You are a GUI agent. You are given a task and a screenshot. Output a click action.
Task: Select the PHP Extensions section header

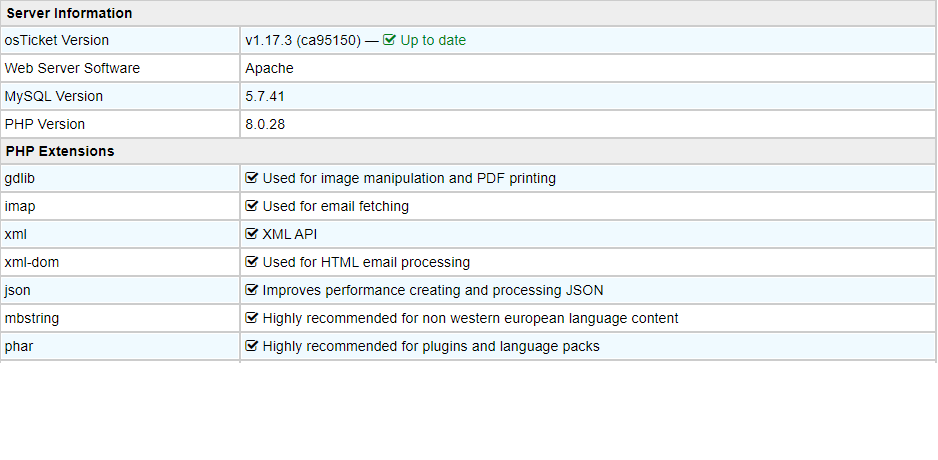[x=469, y=151]
